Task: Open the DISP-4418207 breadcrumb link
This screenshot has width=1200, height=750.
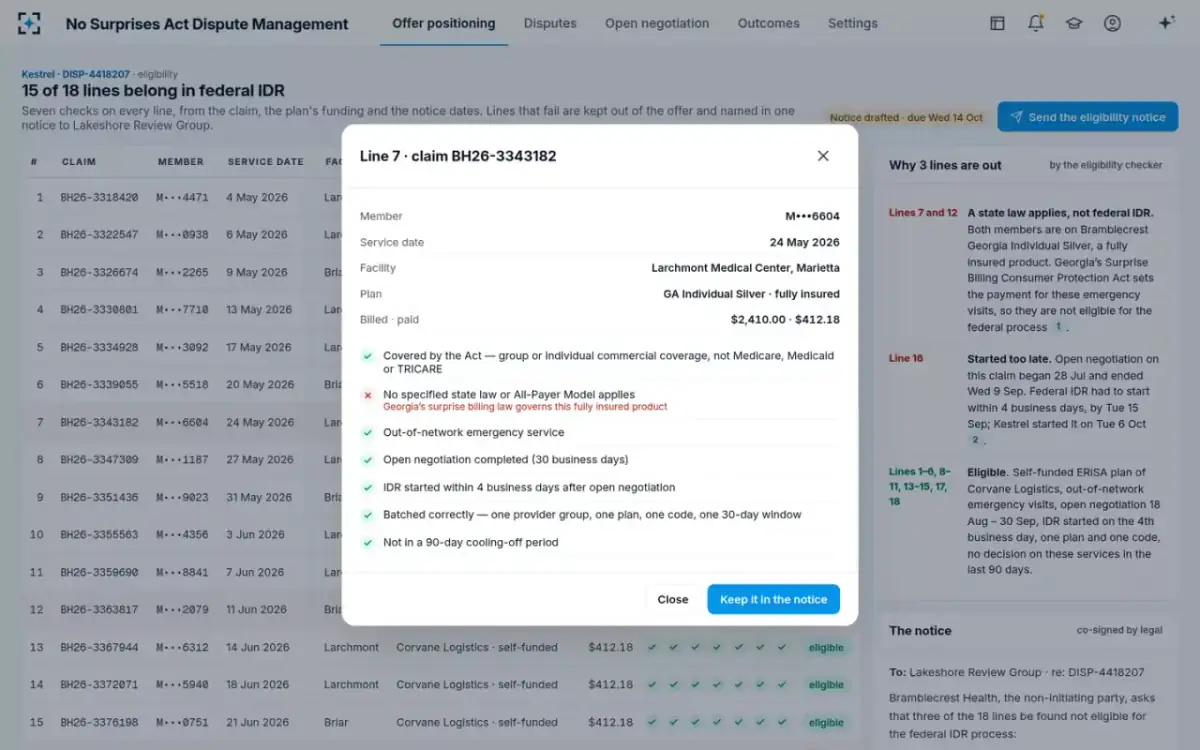Action: [95, 74]
